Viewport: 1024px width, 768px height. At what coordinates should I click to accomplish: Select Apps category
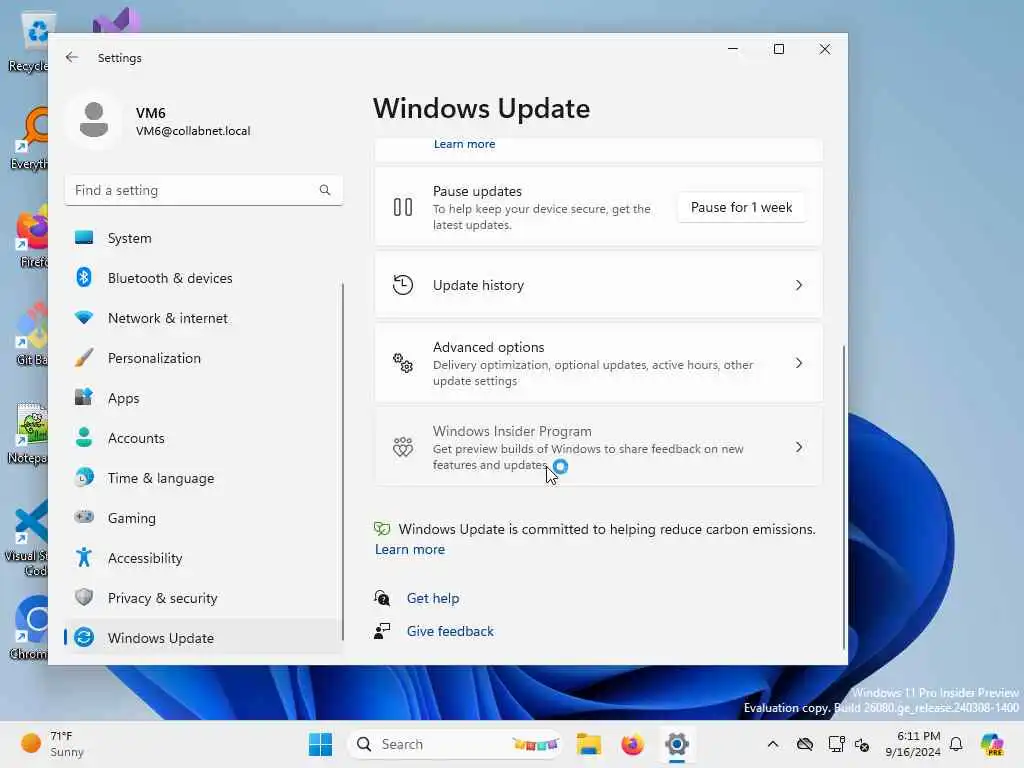[204, 398]
